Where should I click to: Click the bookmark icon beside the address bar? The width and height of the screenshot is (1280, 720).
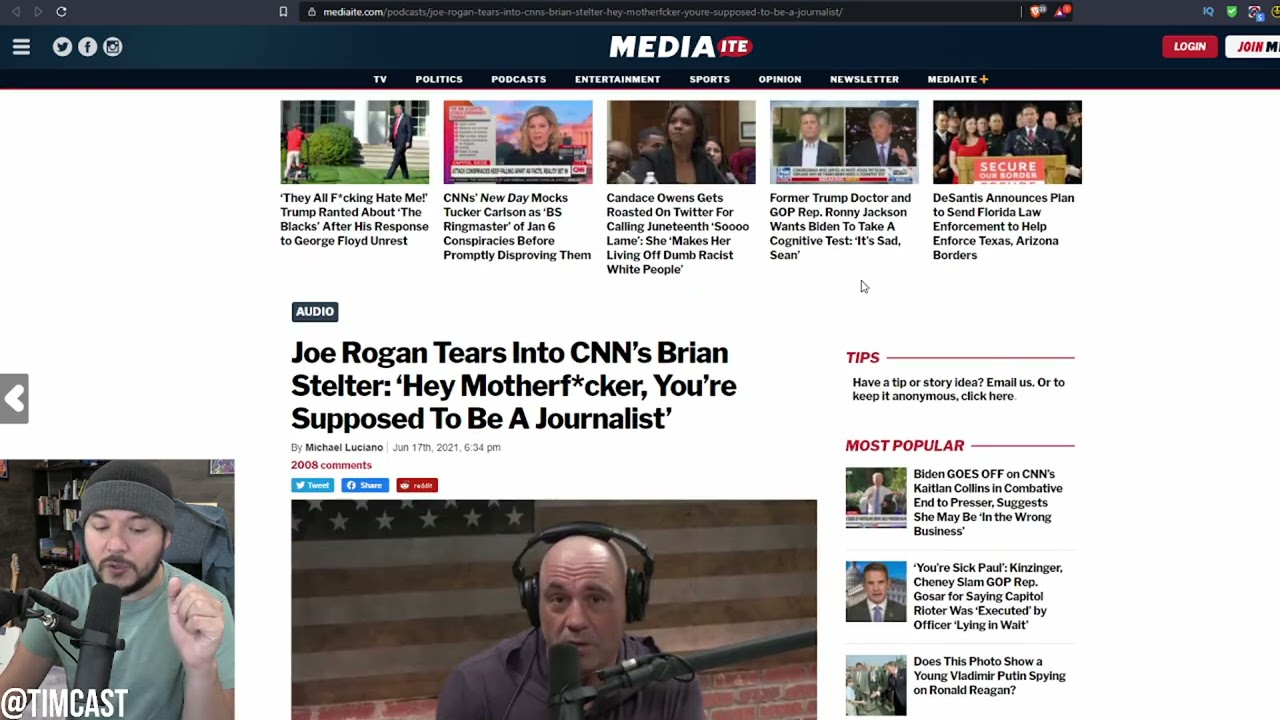283,12
